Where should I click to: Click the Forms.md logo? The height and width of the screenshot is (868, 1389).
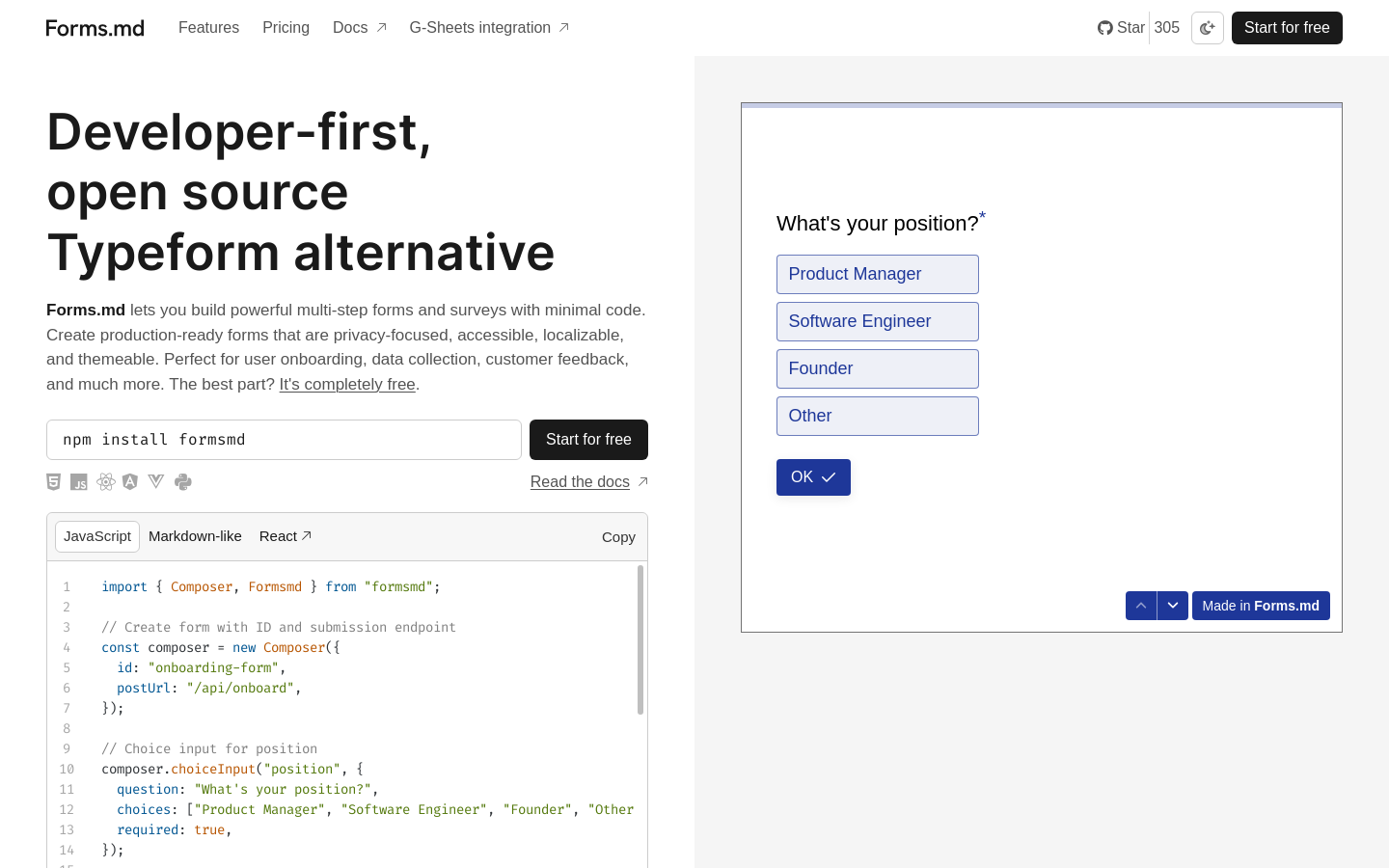(x=95, y=28)
